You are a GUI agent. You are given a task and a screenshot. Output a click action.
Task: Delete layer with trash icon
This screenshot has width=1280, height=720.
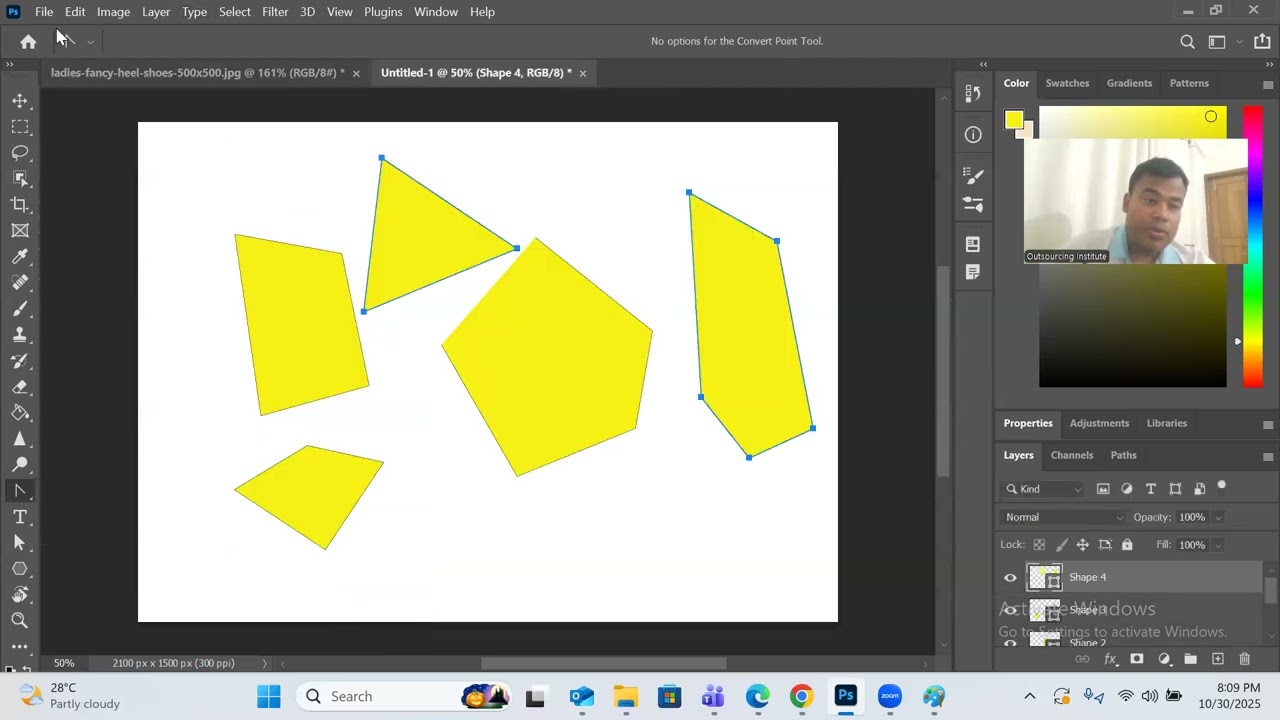[1245, 659]
